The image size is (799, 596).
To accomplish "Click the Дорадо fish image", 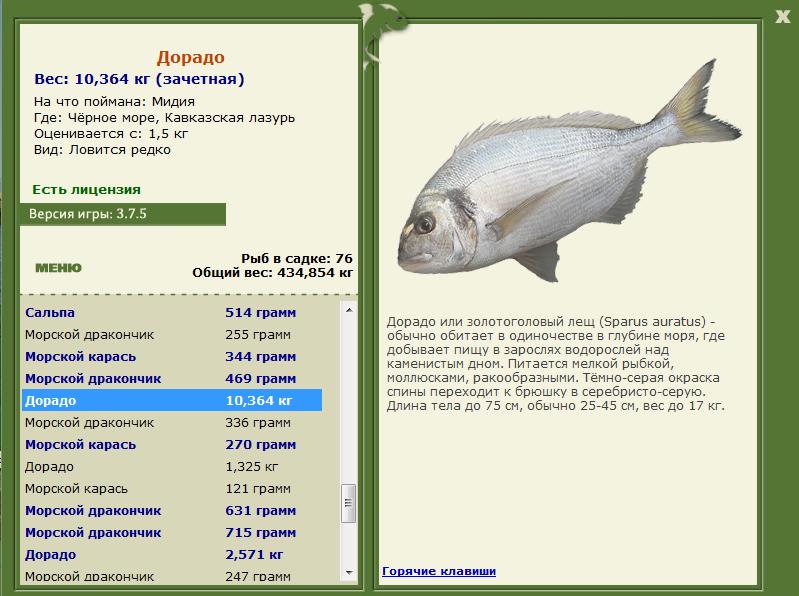I will [x=569, y=171].
